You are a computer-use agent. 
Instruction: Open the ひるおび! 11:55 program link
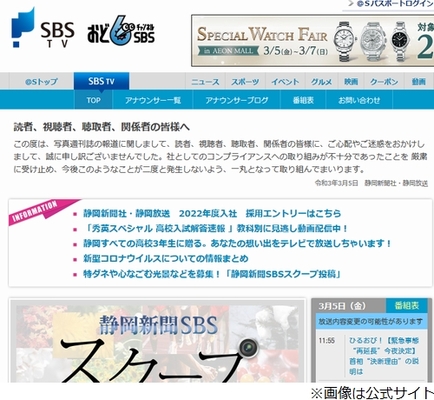pos(384,356)
